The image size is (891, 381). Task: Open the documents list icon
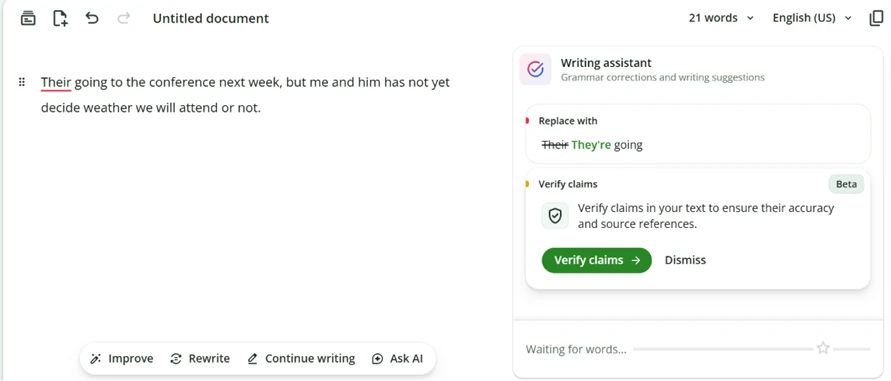pyautogui.click(x=28, y=18)
